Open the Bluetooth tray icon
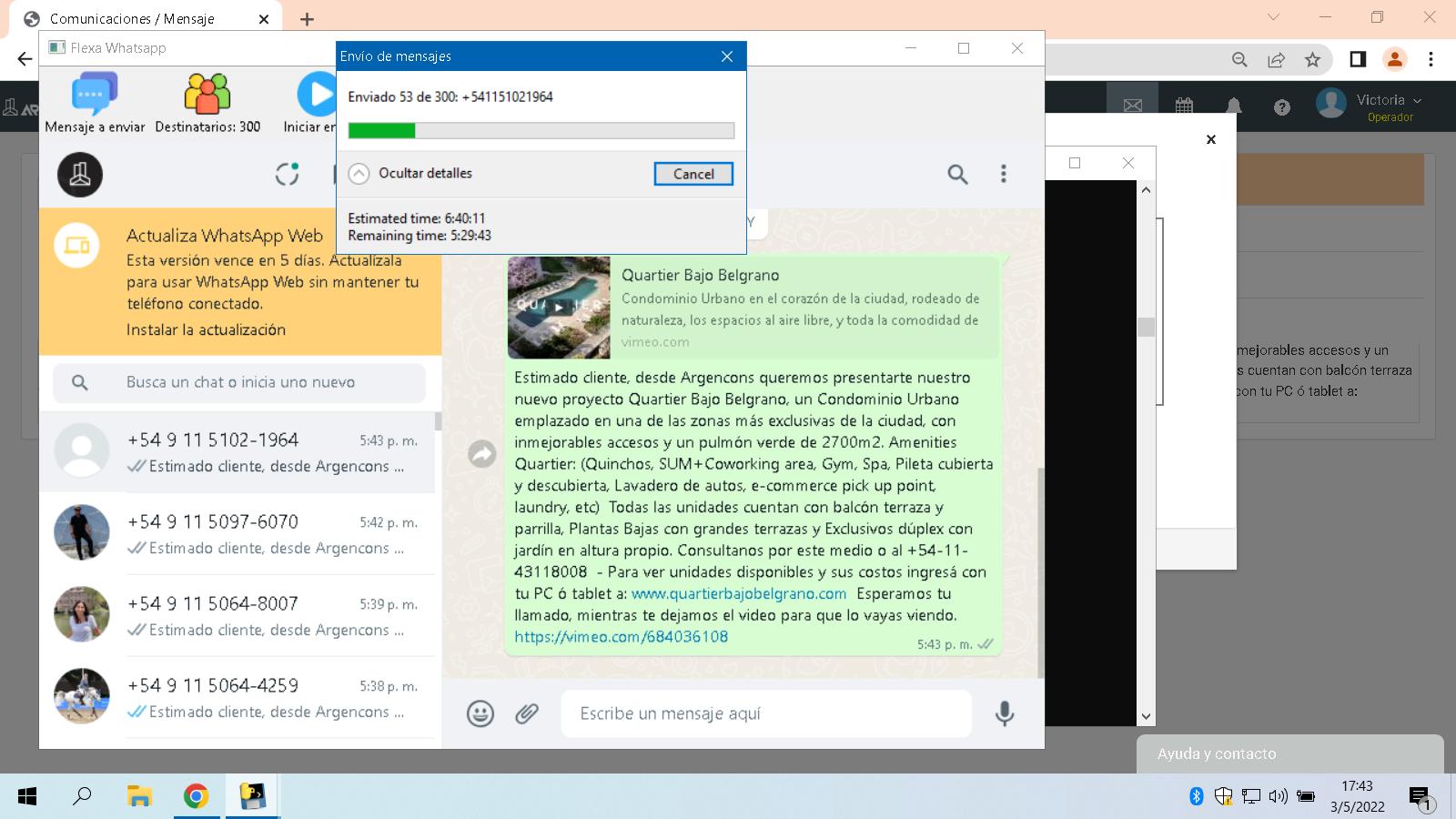This screenshot has height=819, width=1456. [x=1197, y=796]
